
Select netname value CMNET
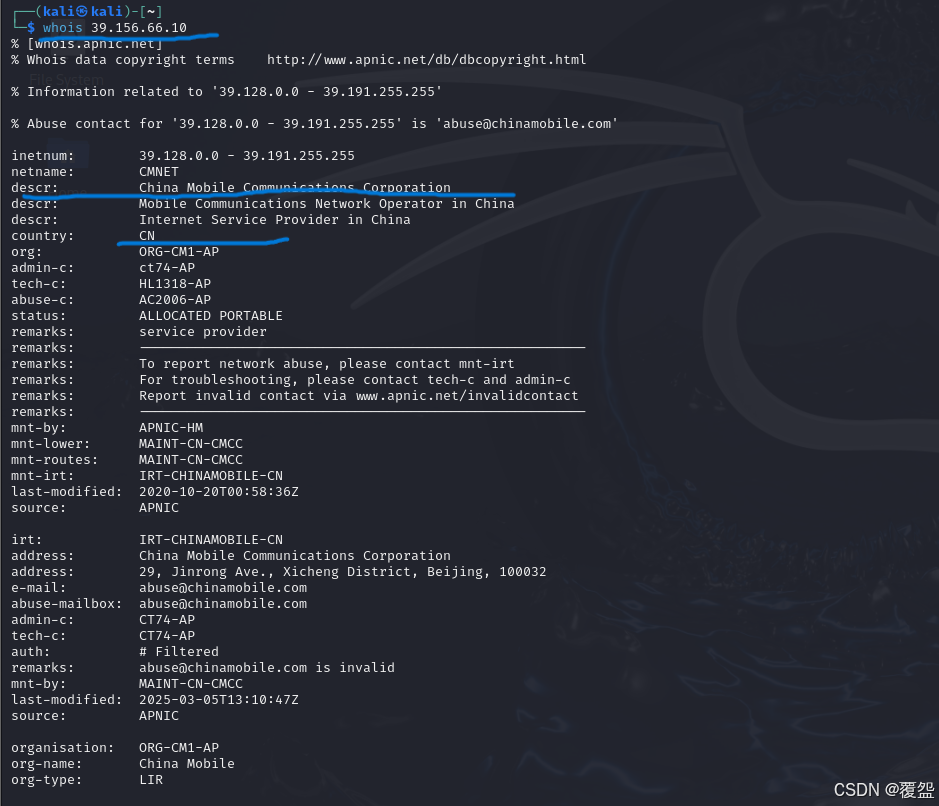click(x=159, y=172)
